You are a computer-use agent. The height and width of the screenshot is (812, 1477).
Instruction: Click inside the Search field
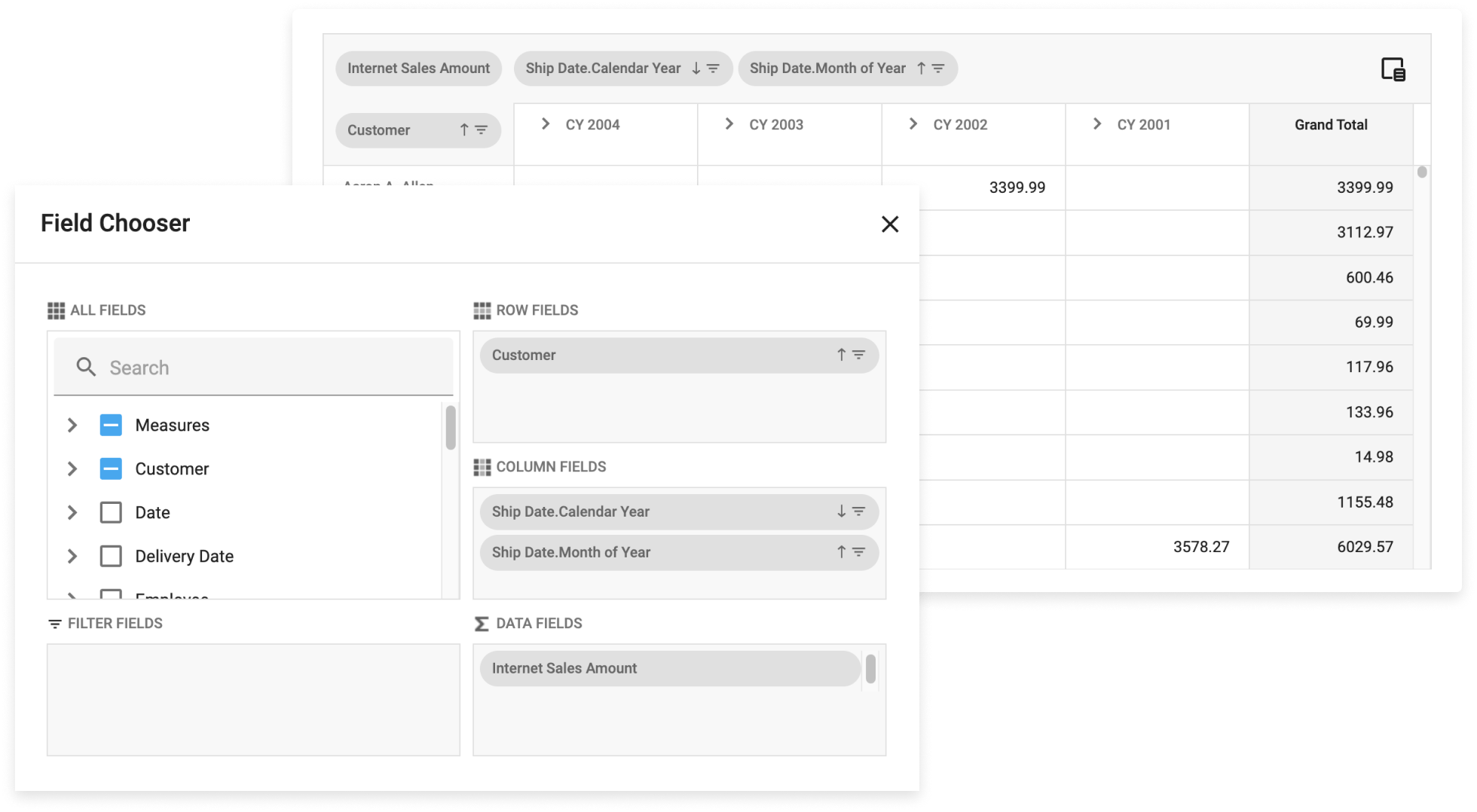coord(226,367)
